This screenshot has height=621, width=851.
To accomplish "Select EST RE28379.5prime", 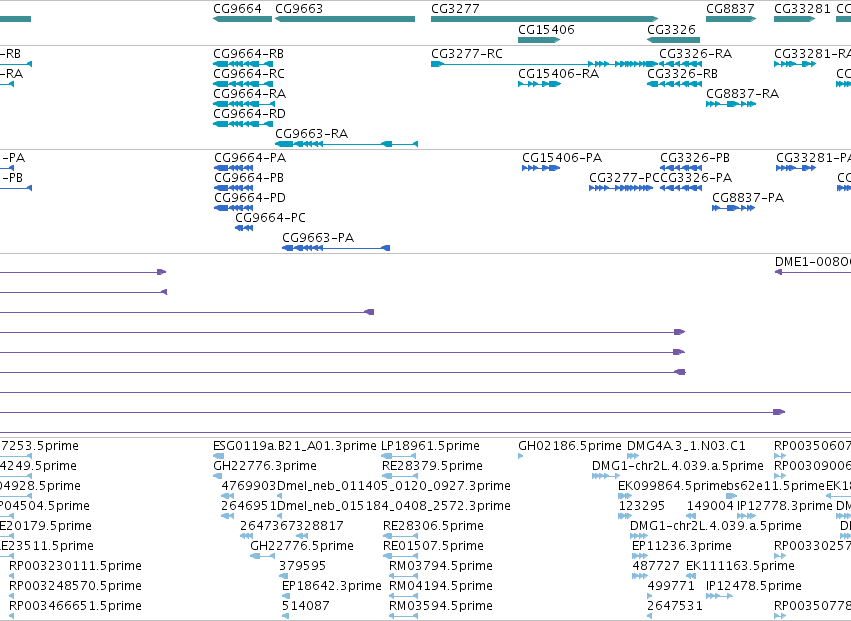I will click(432, 466).
